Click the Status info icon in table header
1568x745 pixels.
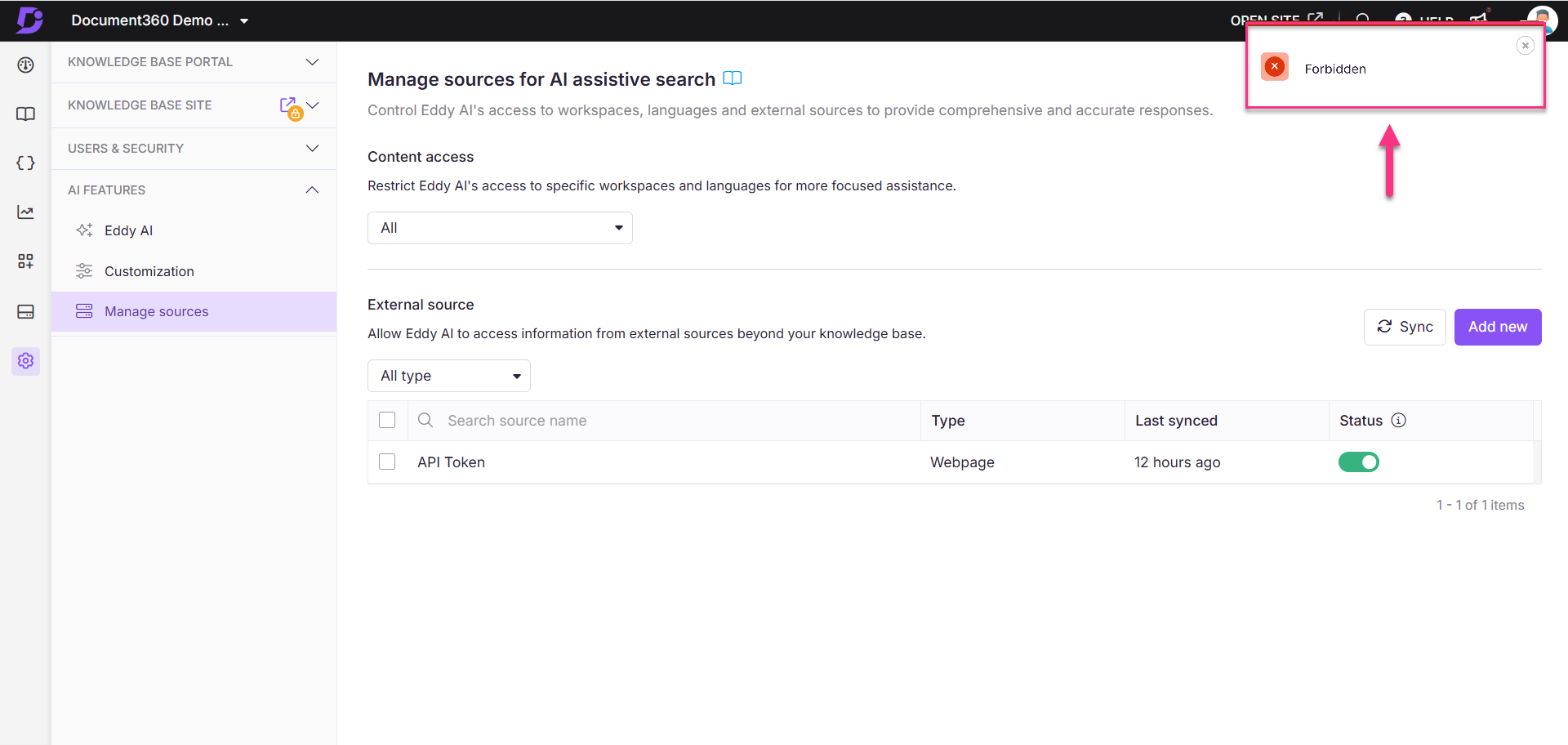pos(1398,420)
